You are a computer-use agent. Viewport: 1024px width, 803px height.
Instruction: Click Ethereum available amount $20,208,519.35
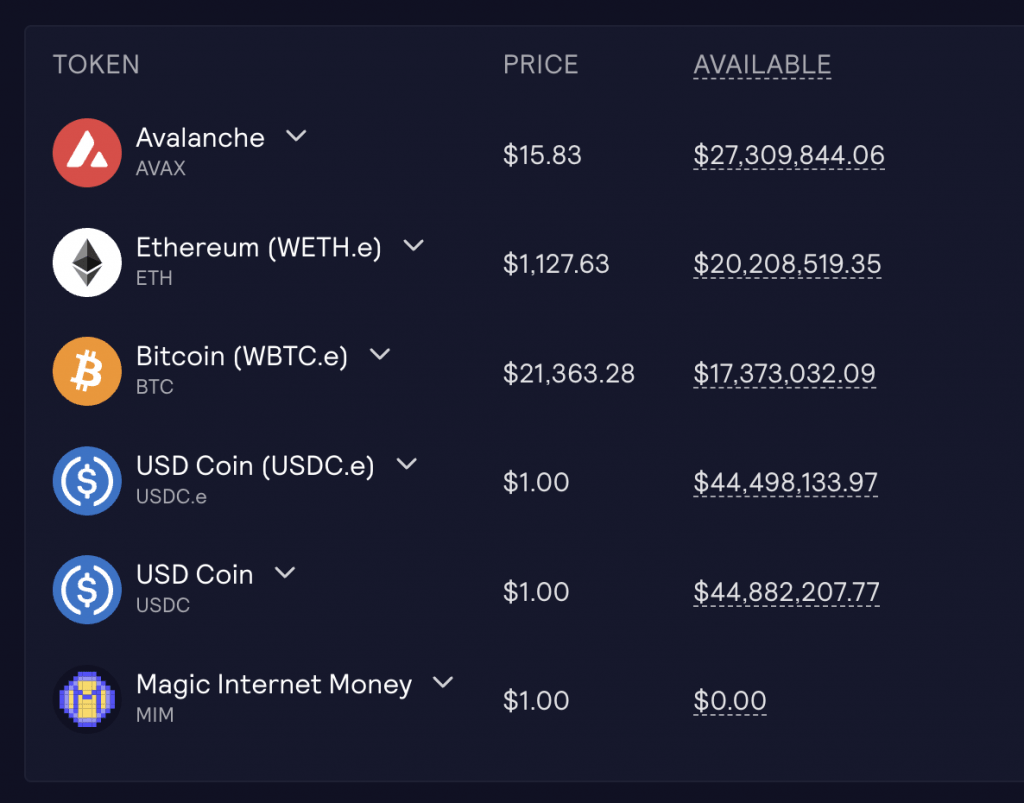(787, 264)
